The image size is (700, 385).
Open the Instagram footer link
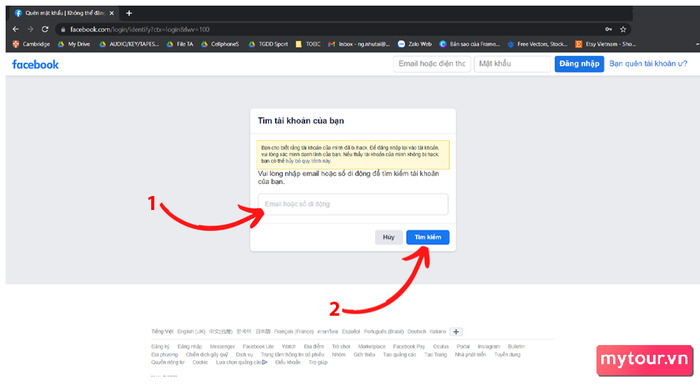tap(489, 347)
